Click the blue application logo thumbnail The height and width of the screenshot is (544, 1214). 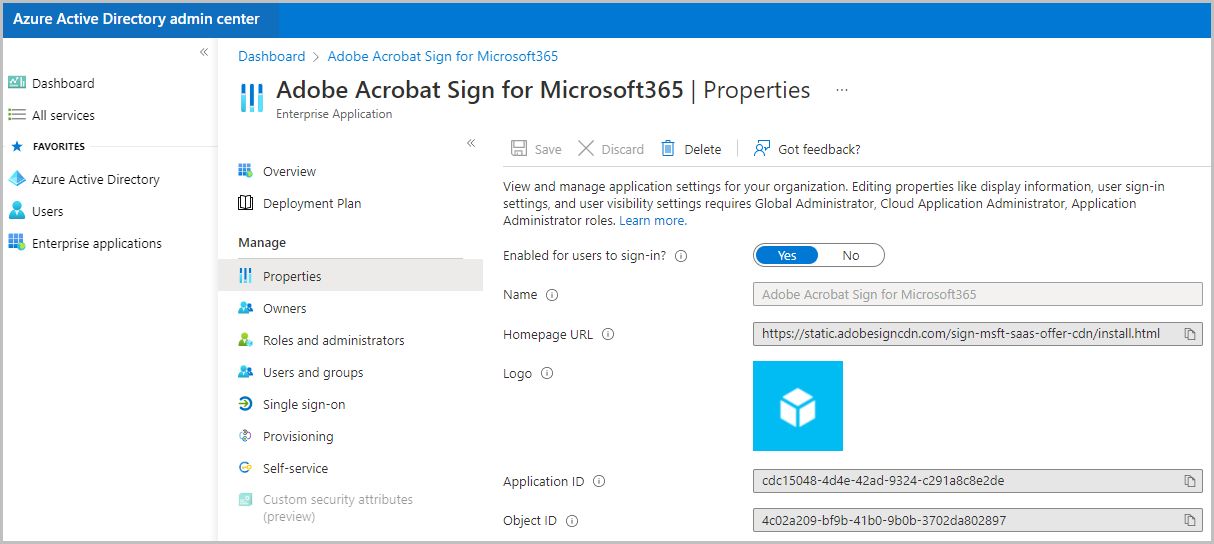(798, 406)
